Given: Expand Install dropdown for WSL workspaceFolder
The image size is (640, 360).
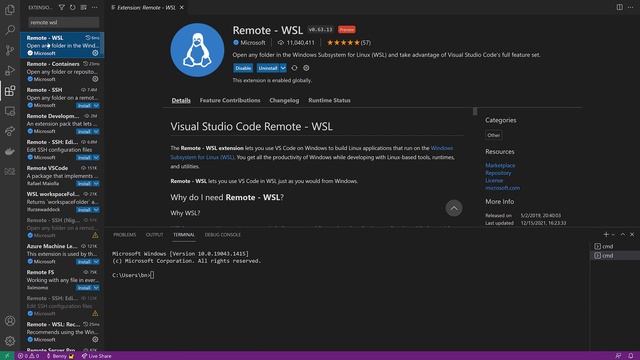Looking at the screenshot, I should tap(96, 210).
